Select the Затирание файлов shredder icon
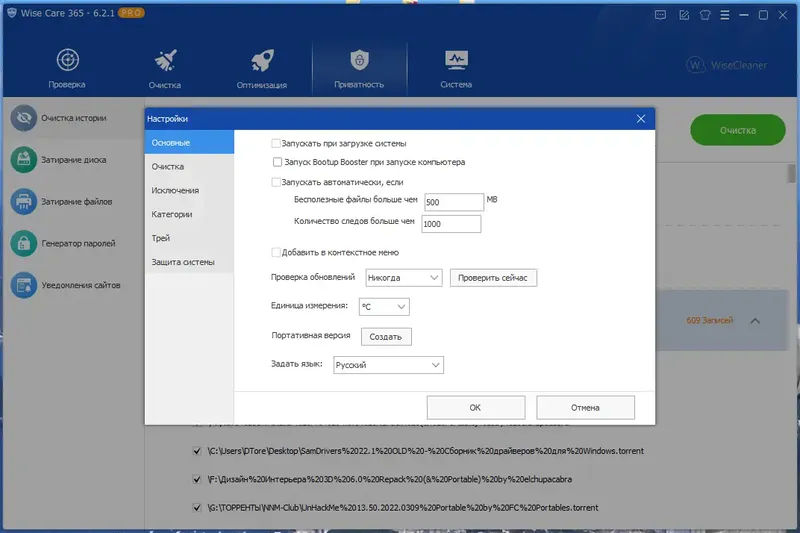This screenshot has height=533, width=800. [23, 201]
